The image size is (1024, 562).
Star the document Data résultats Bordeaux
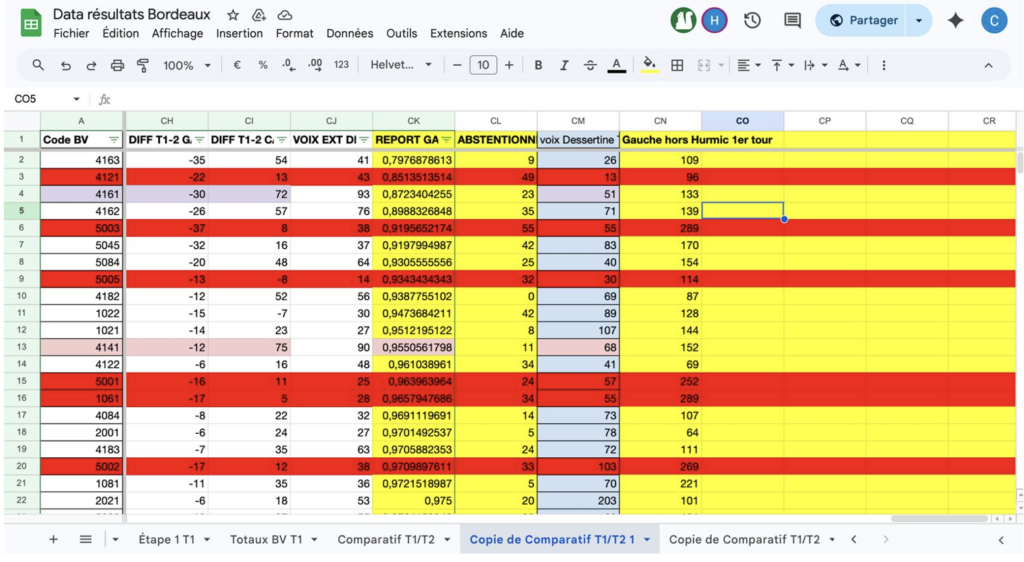tap(233, 15)
